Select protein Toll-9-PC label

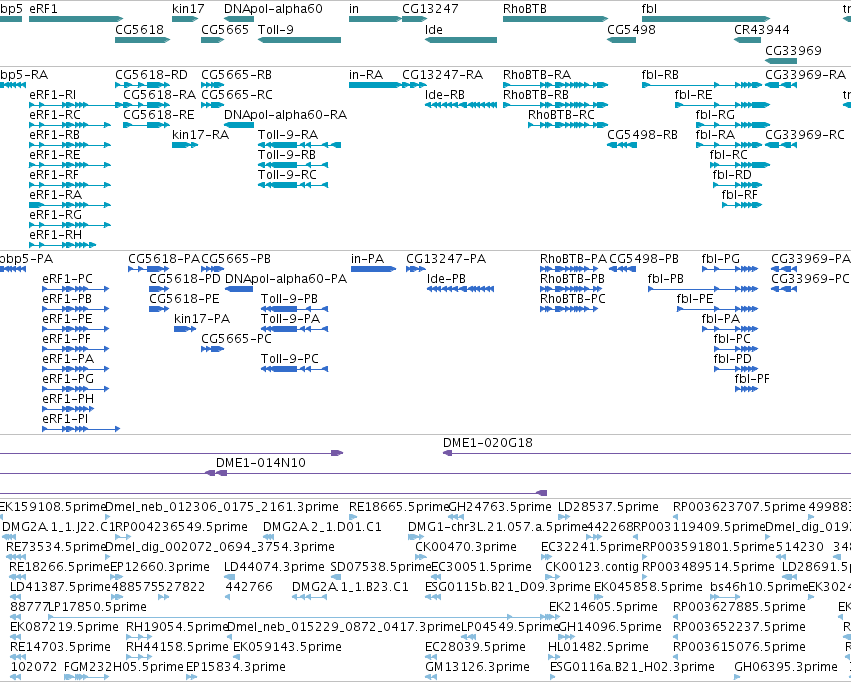(x=290, y=359)
